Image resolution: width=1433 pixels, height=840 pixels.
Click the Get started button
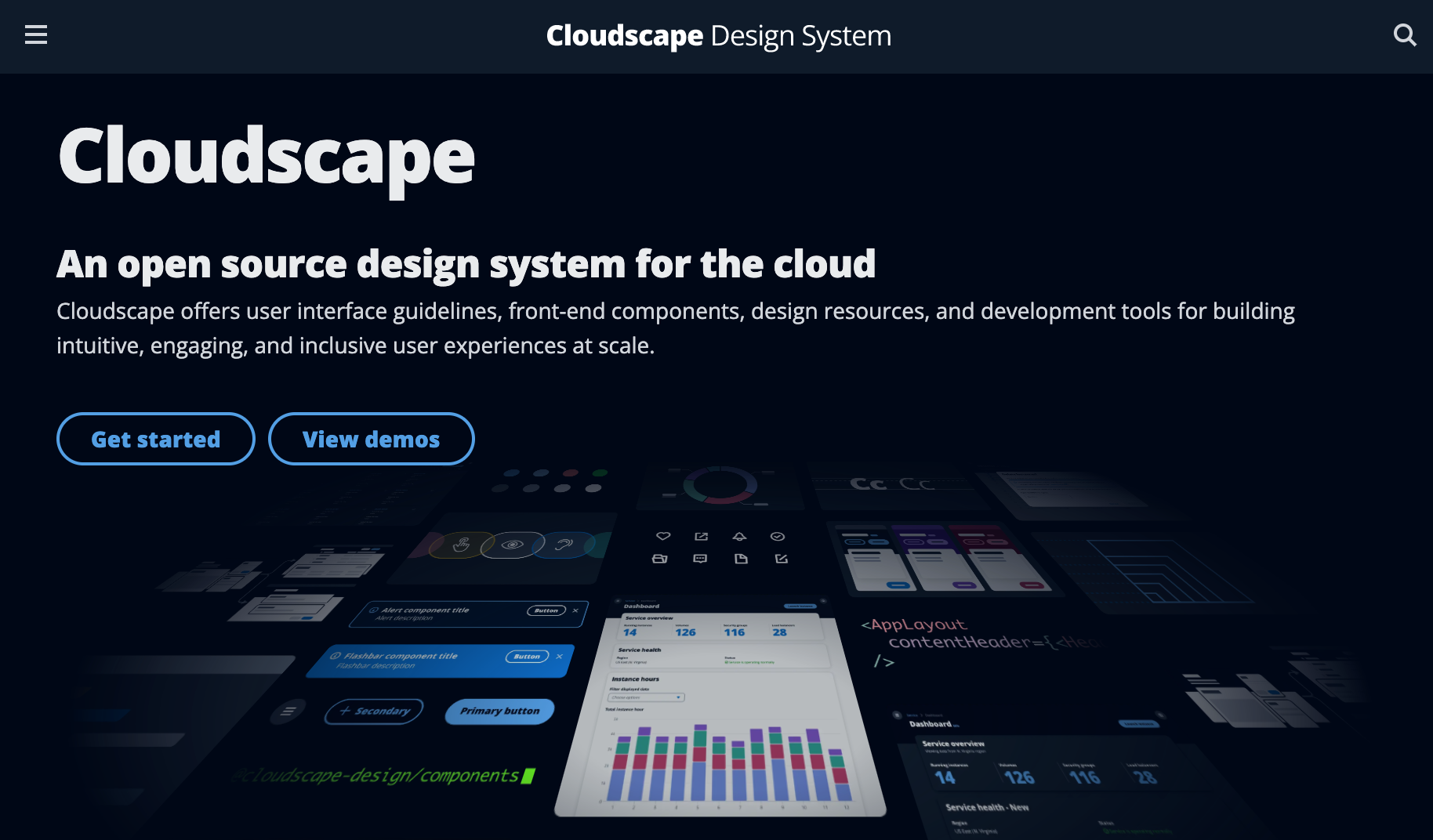pos(155,439)
